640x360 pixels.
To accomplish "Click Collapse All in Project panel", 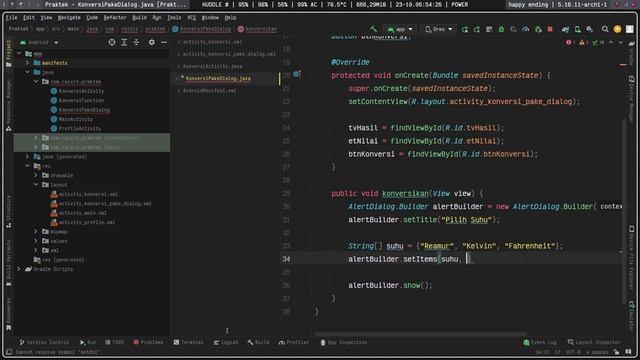I will coord(136,42).
